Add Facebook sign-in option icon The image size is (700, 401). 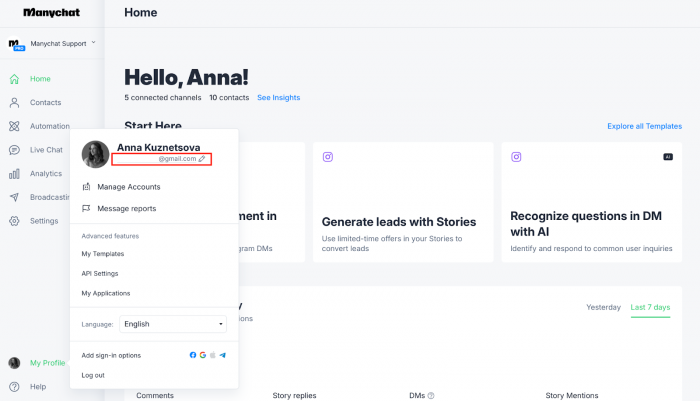(193, 355)
